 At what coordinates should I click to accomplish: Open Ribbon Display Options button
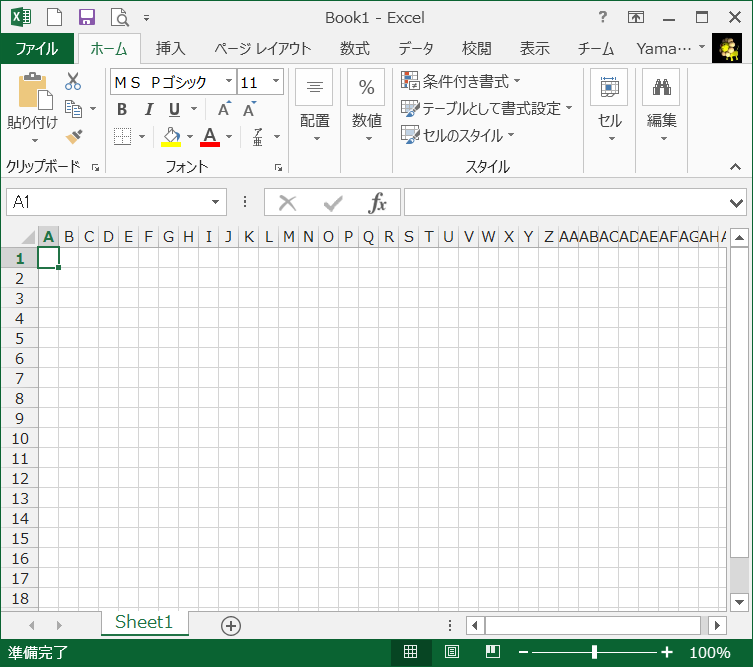(x=636, y=18)
